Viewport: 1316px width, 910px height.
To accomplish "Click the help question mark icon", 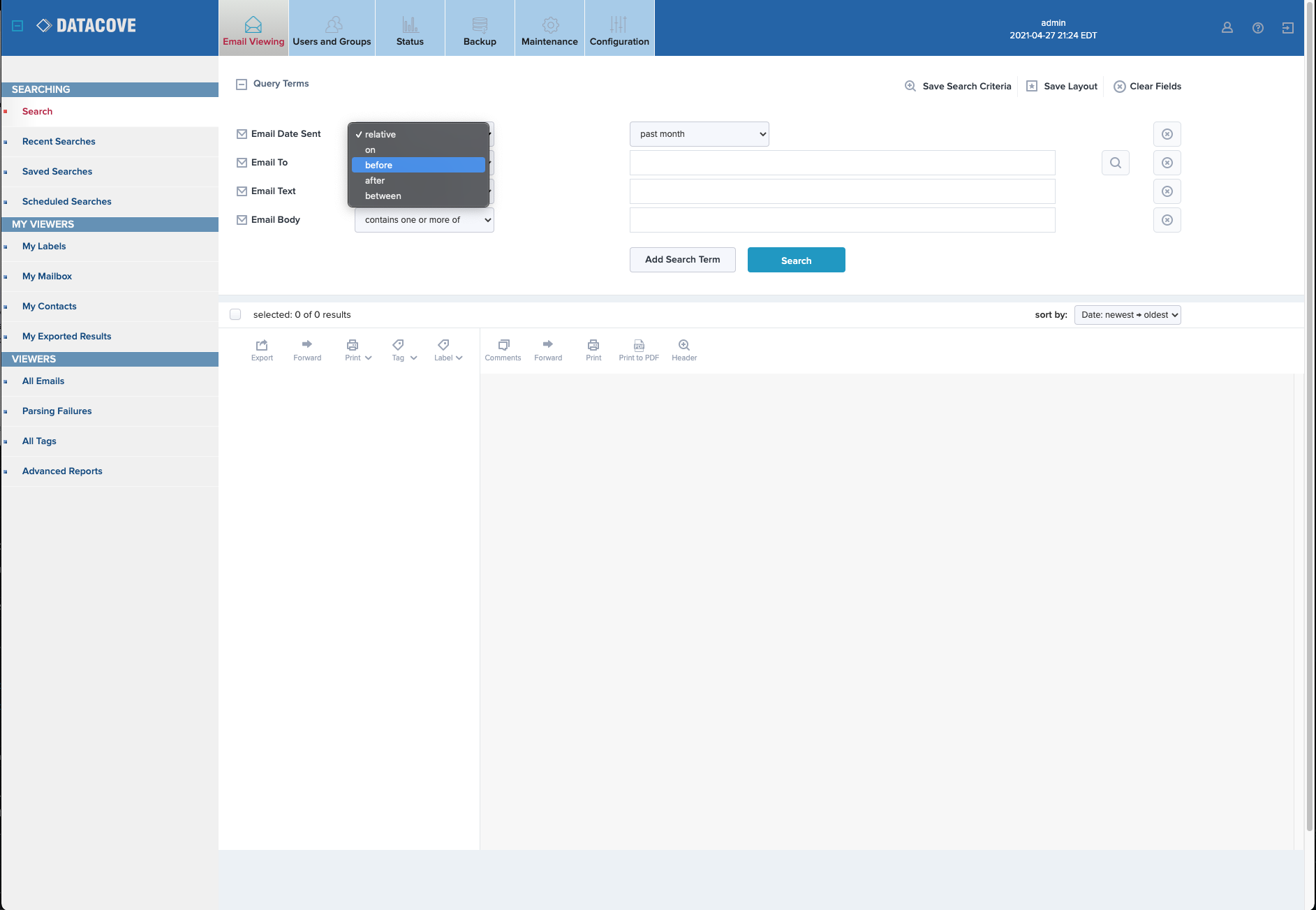I will (x=1257, y=28).
